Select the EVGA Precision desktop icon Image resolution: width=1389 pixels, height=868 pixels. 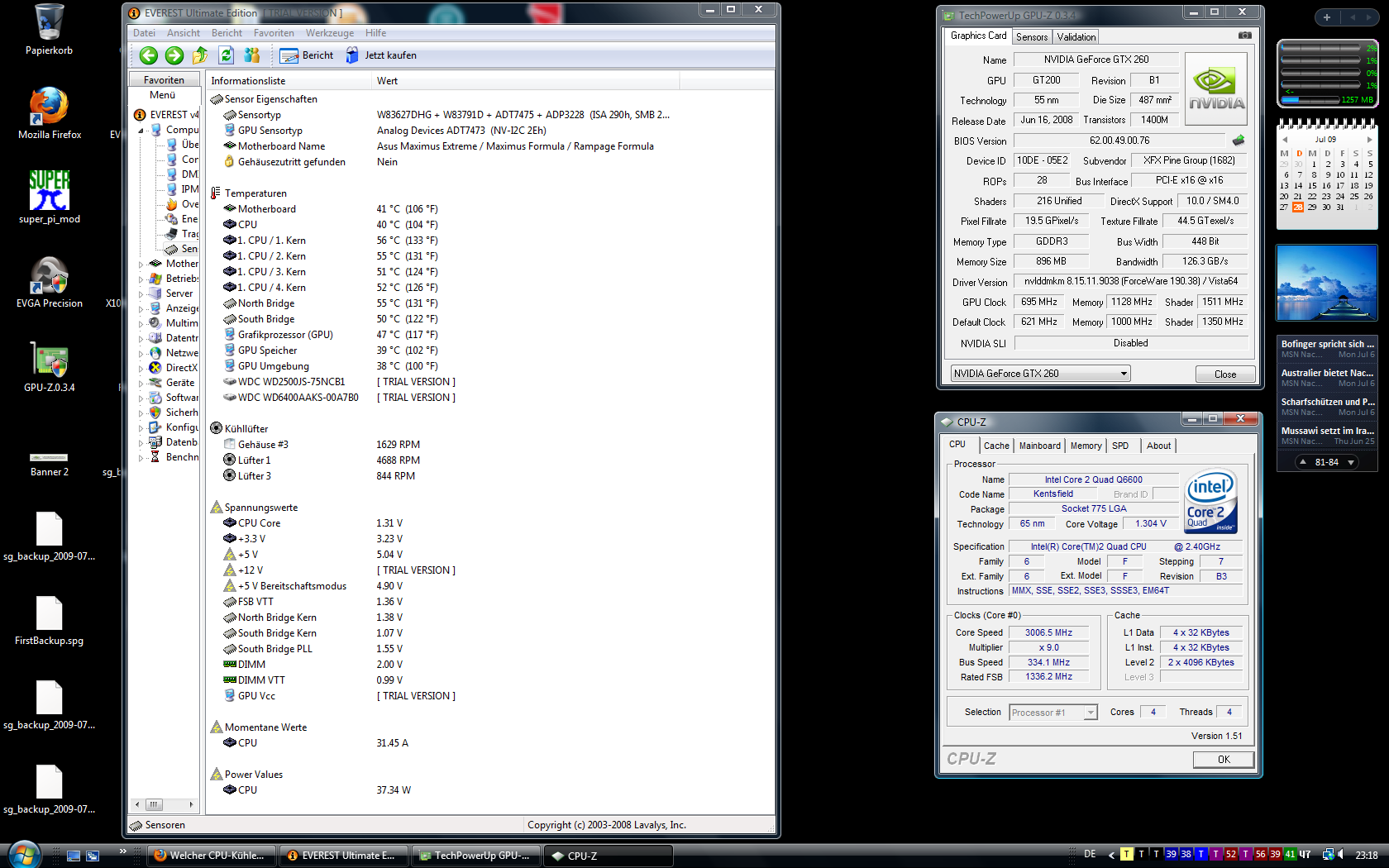click(x=50, y=281)
